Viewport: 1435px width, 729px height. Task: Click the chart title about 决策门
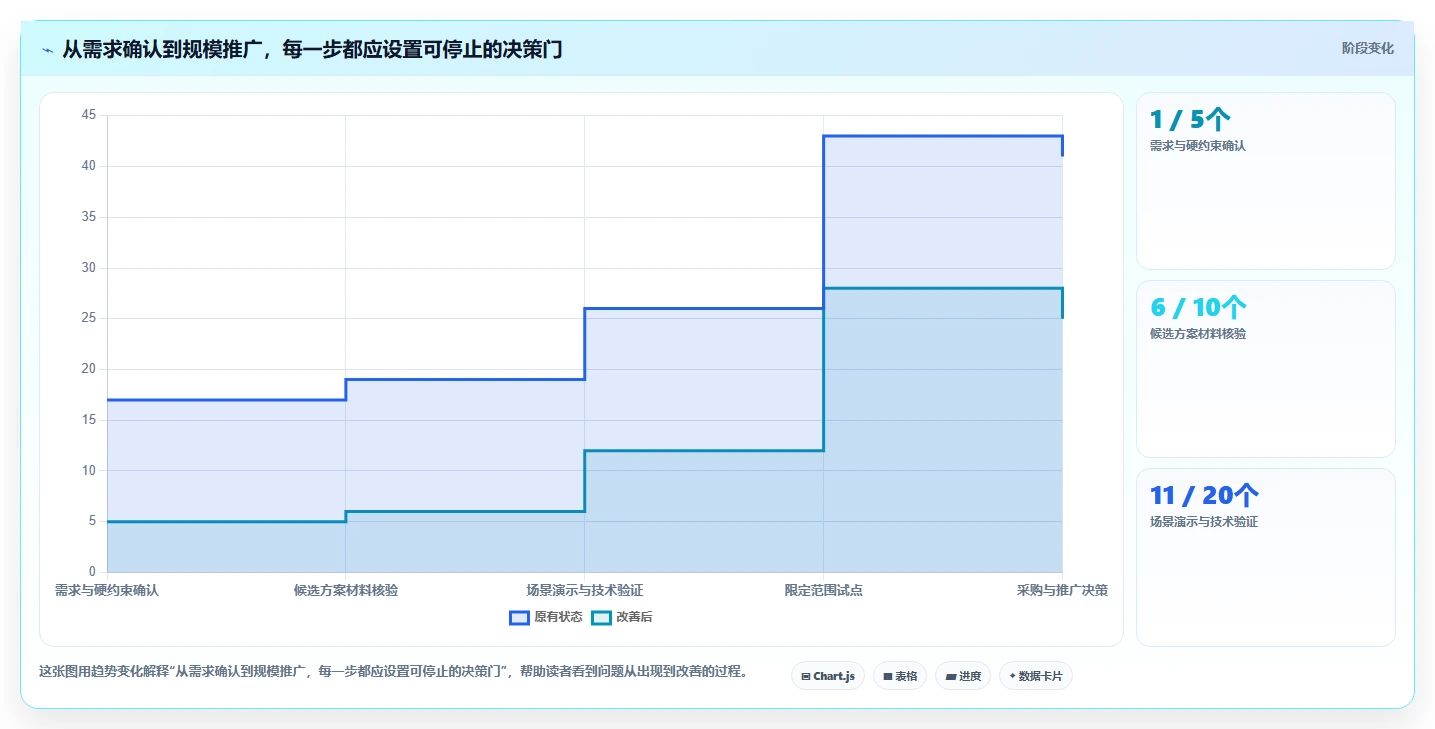click(x=312, y=49)
